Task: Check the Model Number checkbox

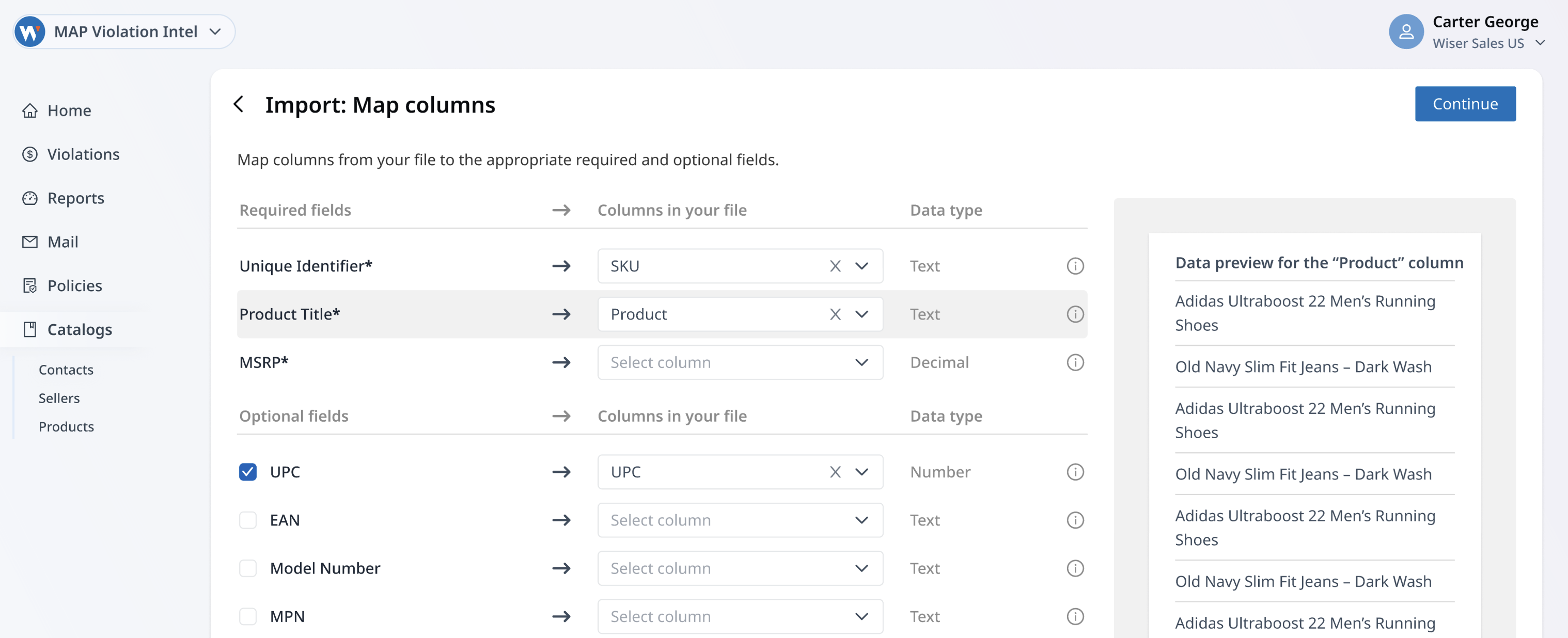Action: [x=248, y=568]
